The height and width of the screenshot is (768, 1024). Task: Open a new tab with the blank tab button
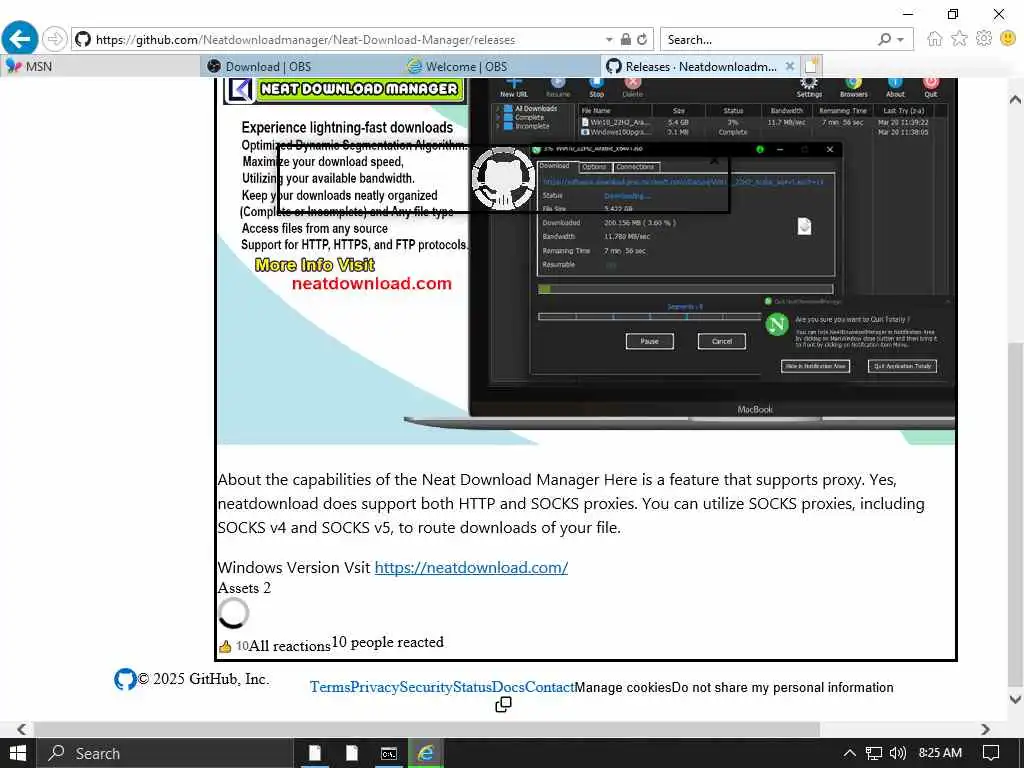(x=811, y=66)
